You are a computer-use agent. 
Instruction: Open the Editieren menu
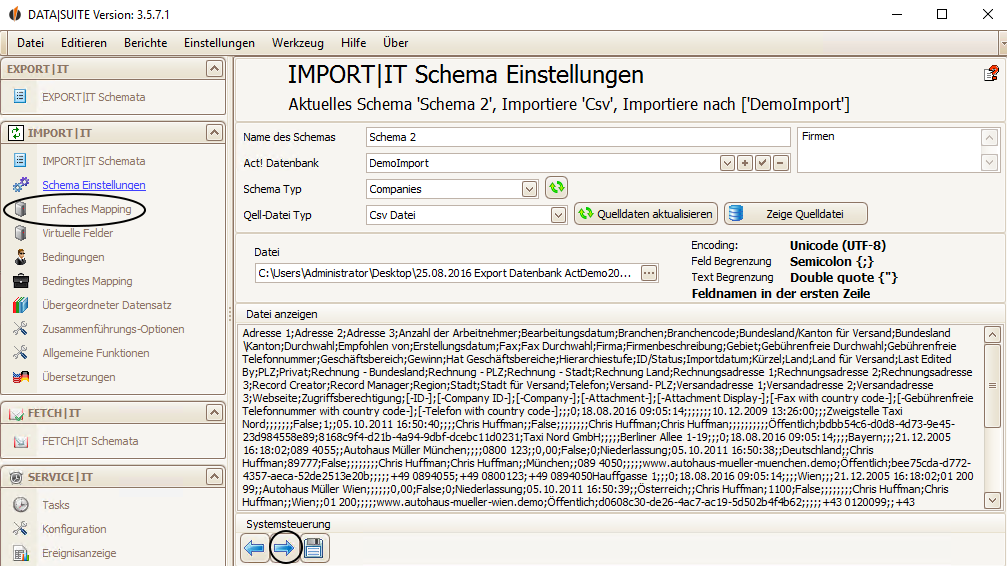(83, 42)
